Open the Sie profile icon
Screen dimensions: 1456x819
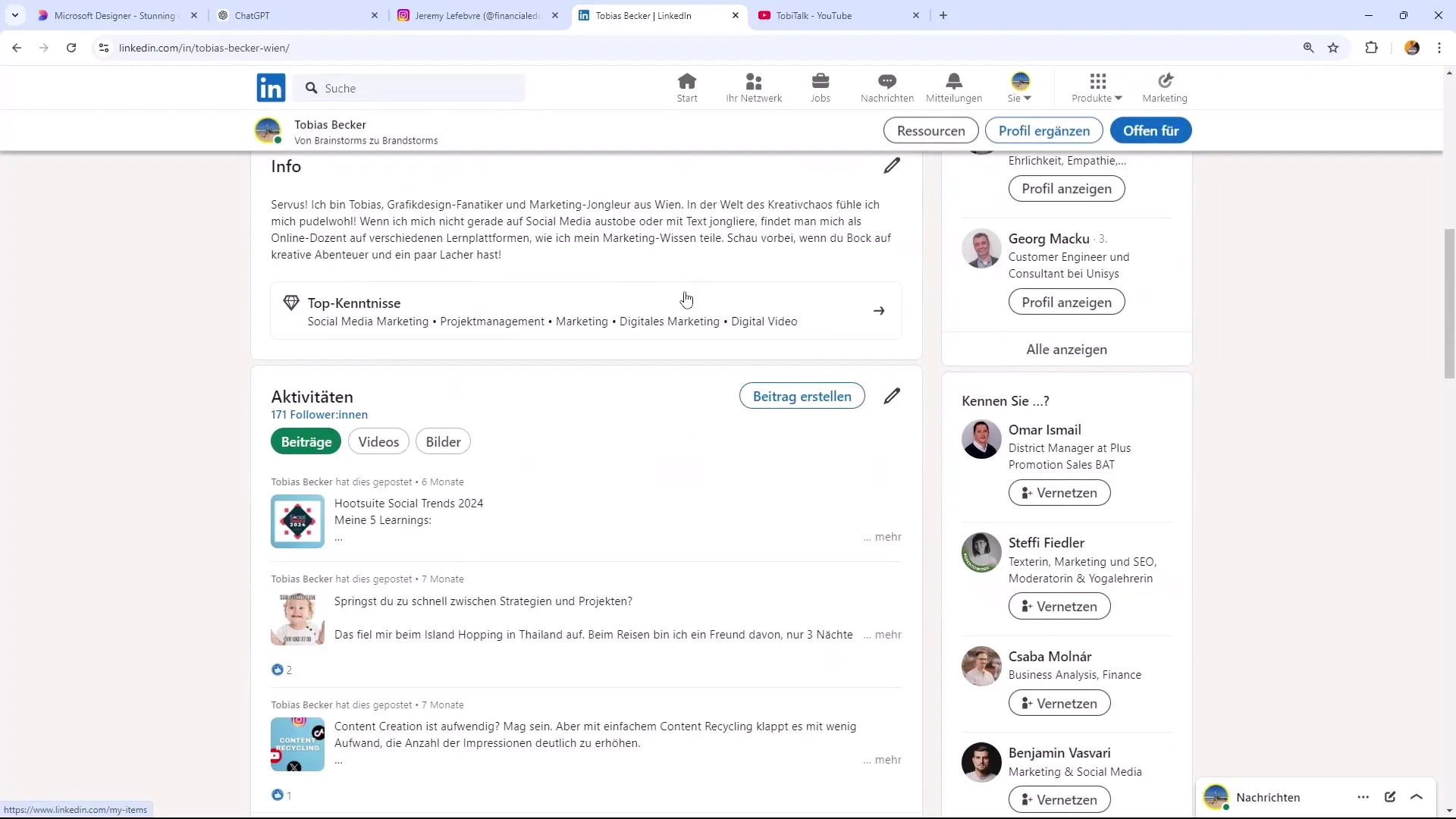click(x=1021, y=82)
